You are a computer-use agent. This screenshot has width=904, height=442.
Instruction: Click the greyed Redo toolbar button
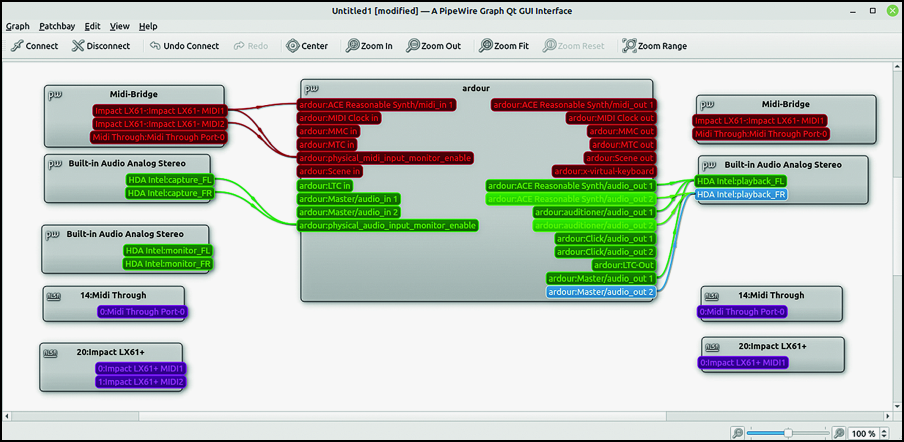coord(251,46)
